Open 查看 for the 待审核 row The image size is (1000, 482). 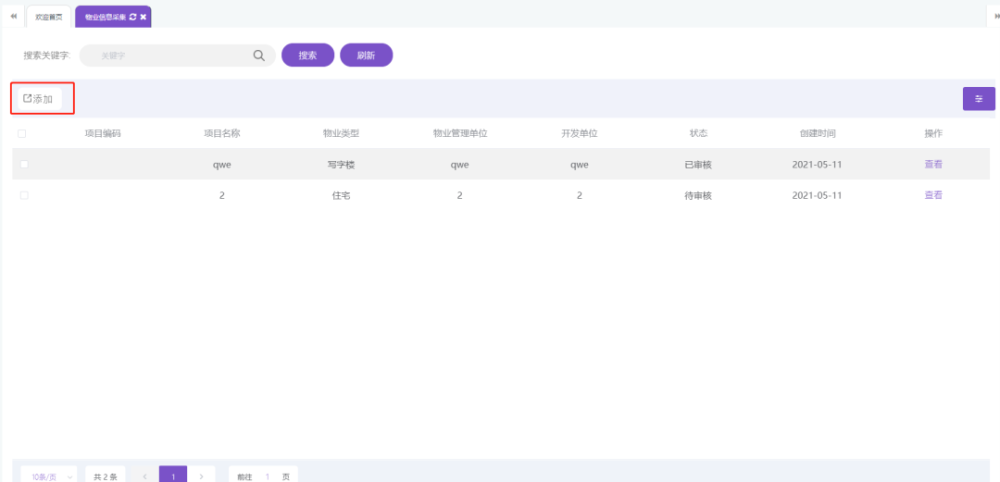point(934,196)
